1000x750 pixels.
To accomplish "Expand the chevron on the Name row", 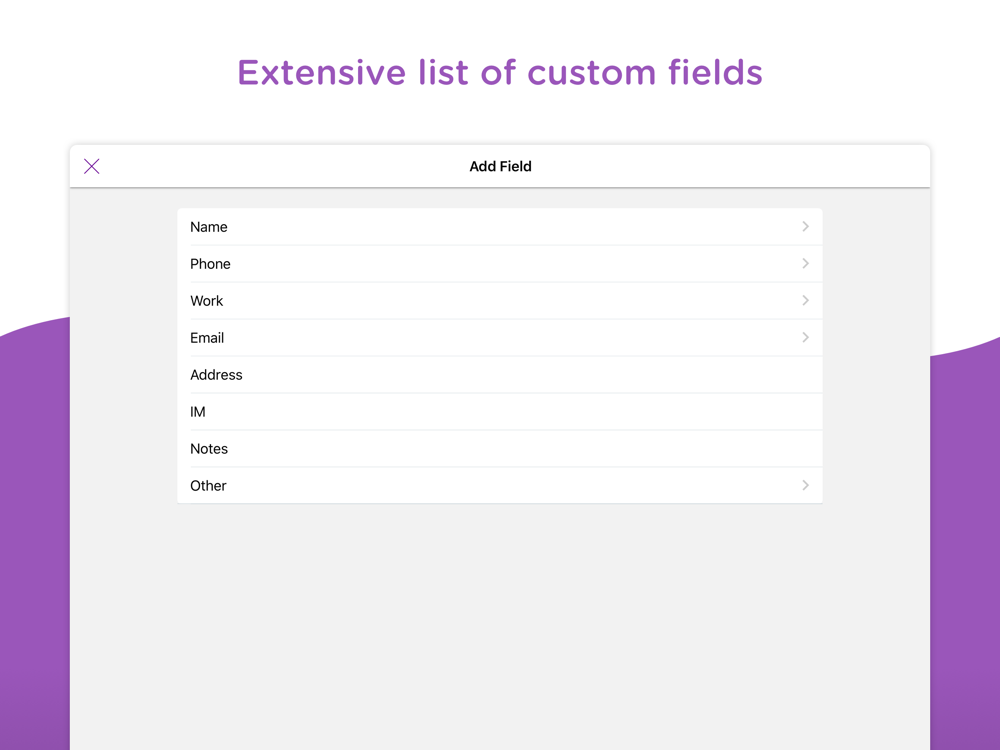I will coord(805,227).
